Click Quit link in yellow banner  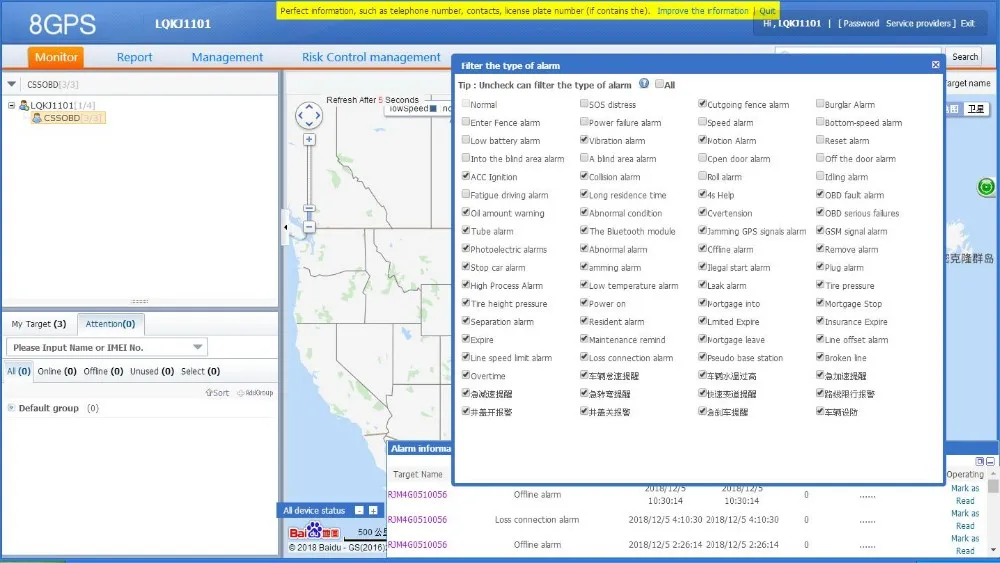(x=767, y=11)
